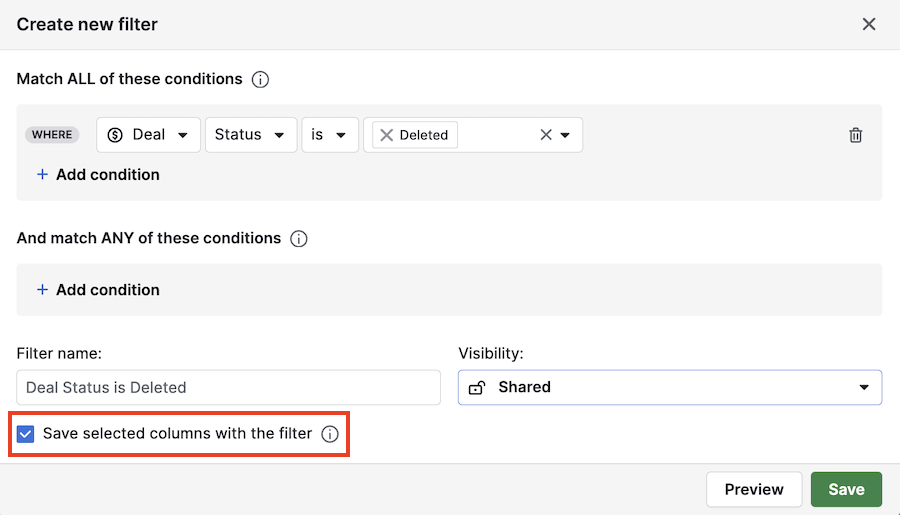Open the Visibility Shared dropdown
900x515 pixels.
669,387
